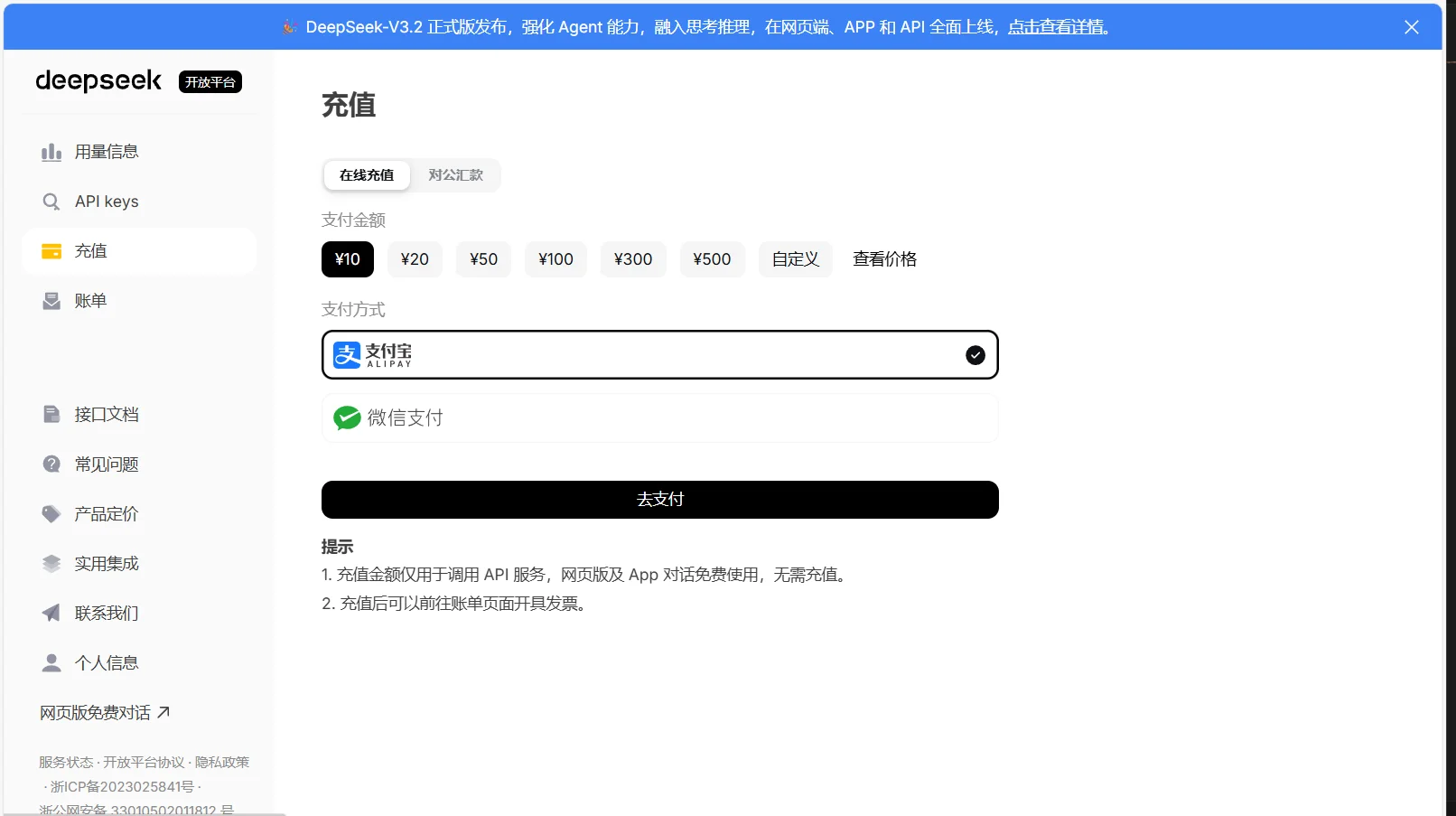Confirm 支付宝 payment checkmark selection

click(x=975, y=355)
